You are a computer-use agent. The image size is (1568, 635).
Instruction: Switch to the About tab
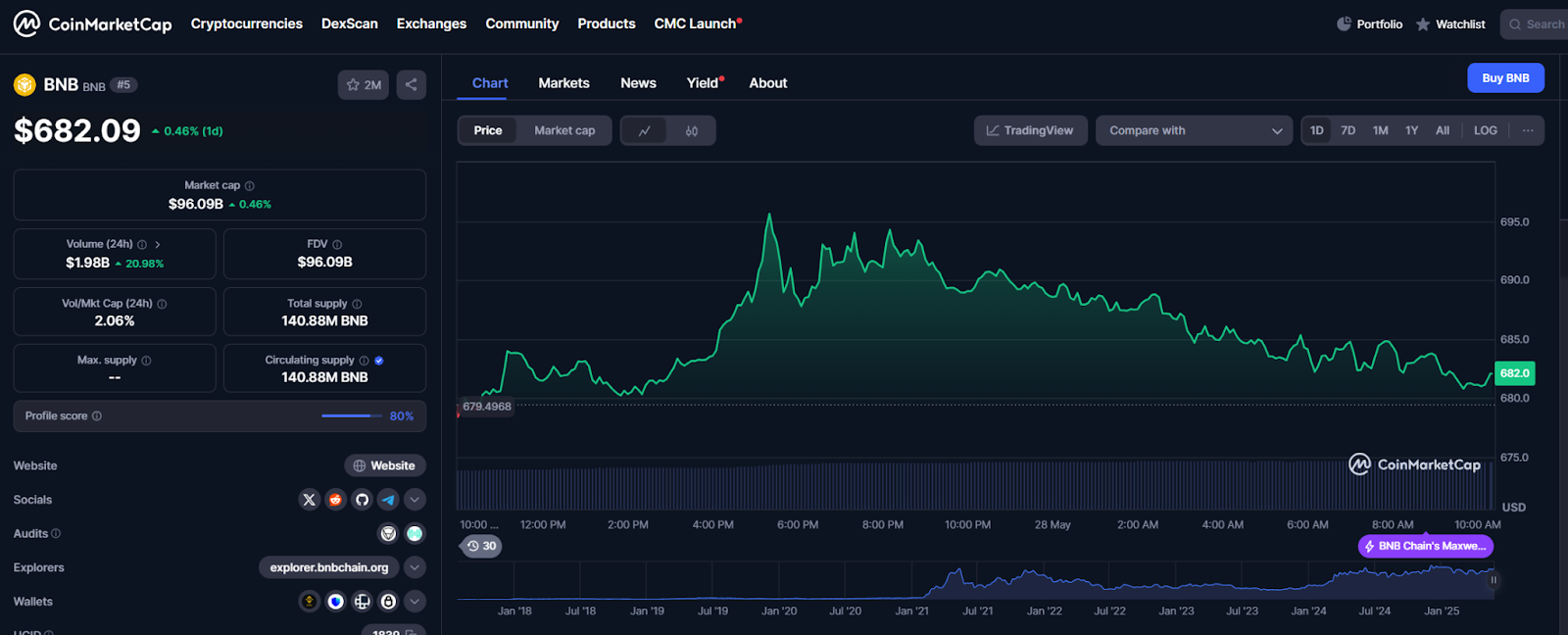click(768, 83)
